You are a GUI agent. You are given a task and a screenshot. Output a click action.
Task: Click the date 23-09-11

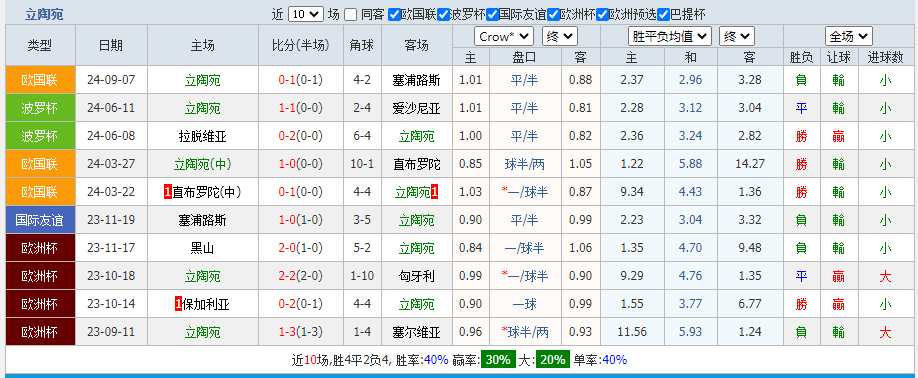point(111,332)
